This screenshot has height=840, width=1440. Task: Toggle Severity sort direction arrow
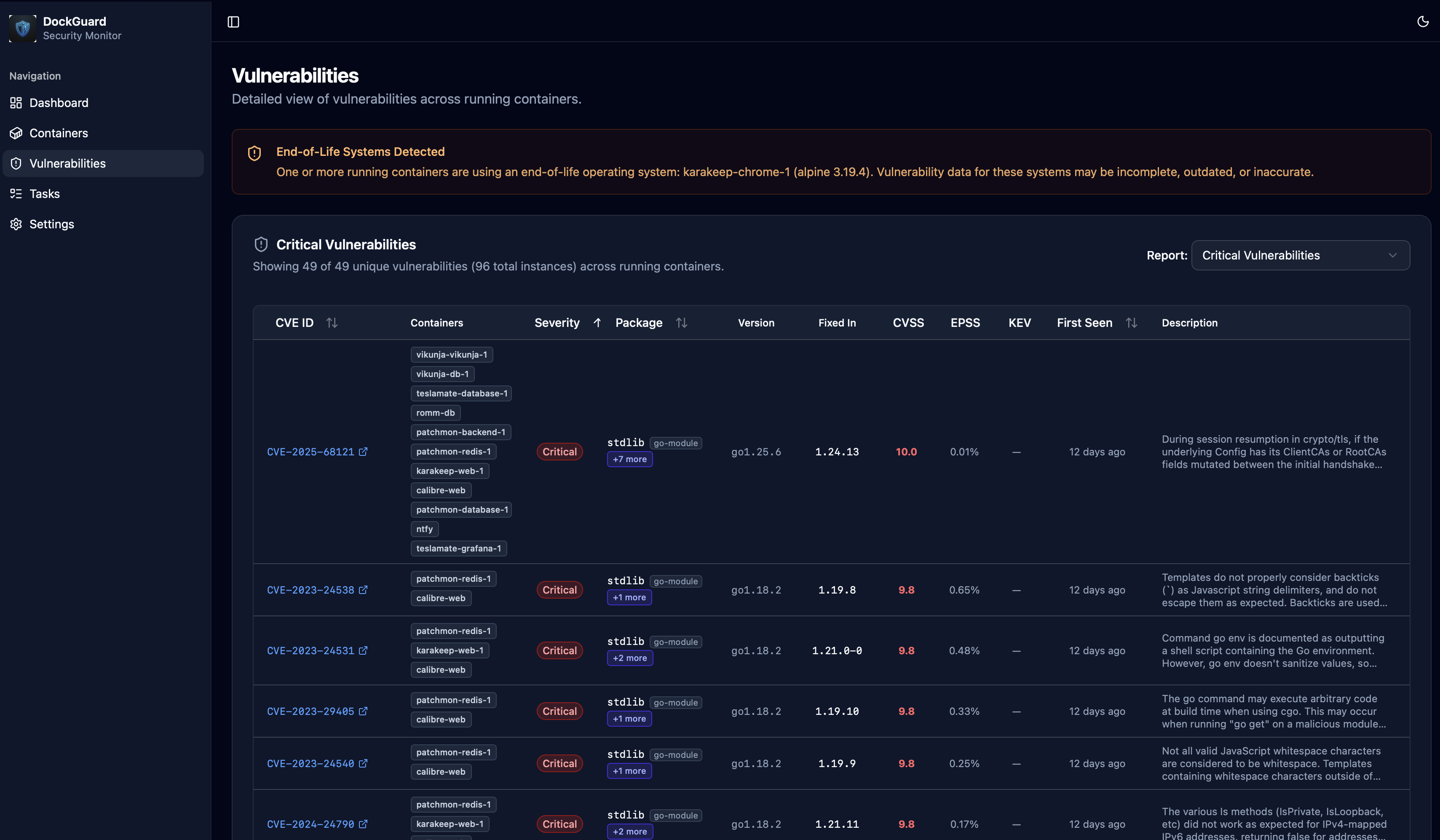[x=597, y=323]
